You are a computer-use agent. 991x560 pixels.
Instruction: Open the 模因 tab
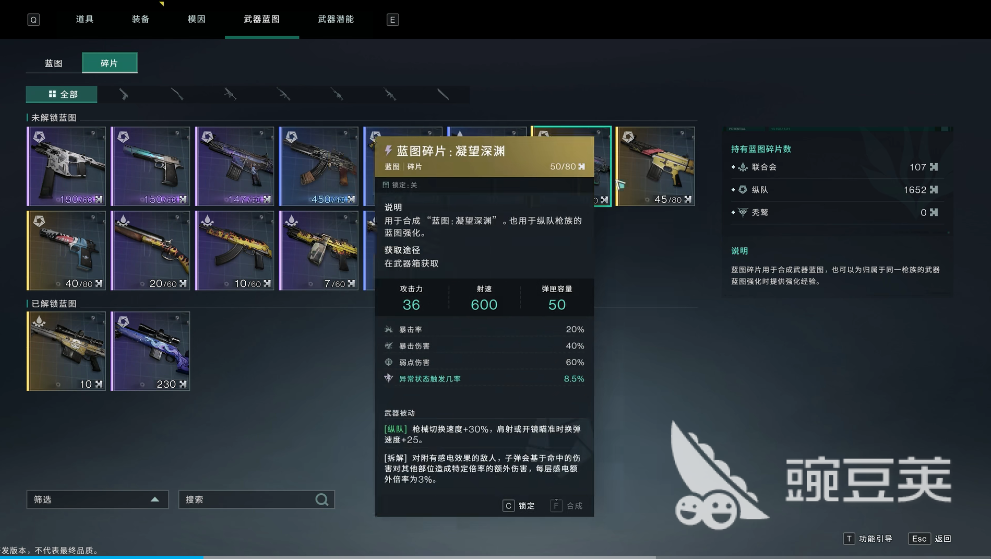coord(197,19)
